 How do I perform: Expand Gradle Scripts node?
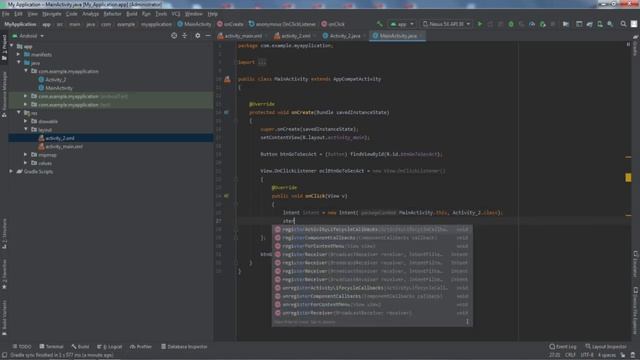tap(11, 171)
